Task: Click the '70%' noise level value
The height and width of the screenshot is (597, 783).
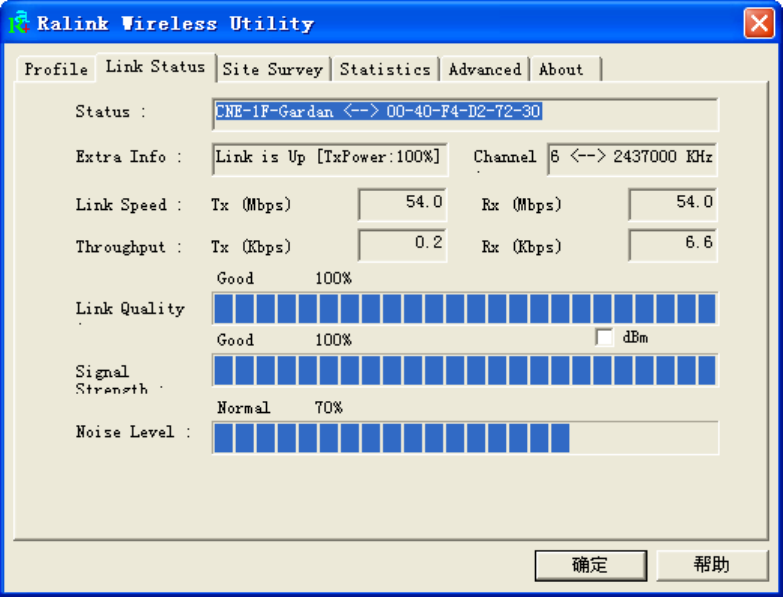Action: (x=329, y=408)
